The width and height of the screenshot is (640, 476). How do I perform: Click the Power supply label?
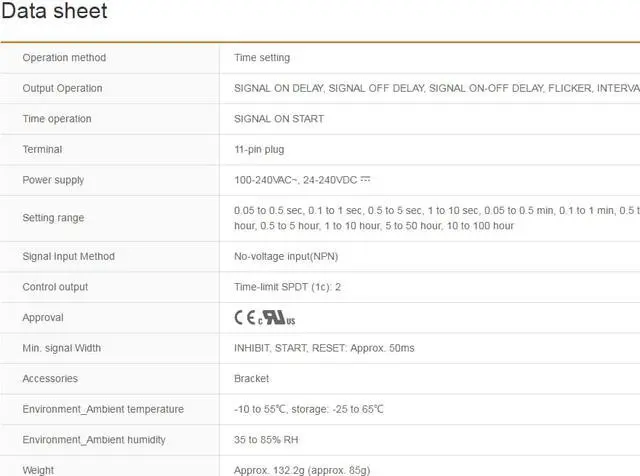pos(53,180)
